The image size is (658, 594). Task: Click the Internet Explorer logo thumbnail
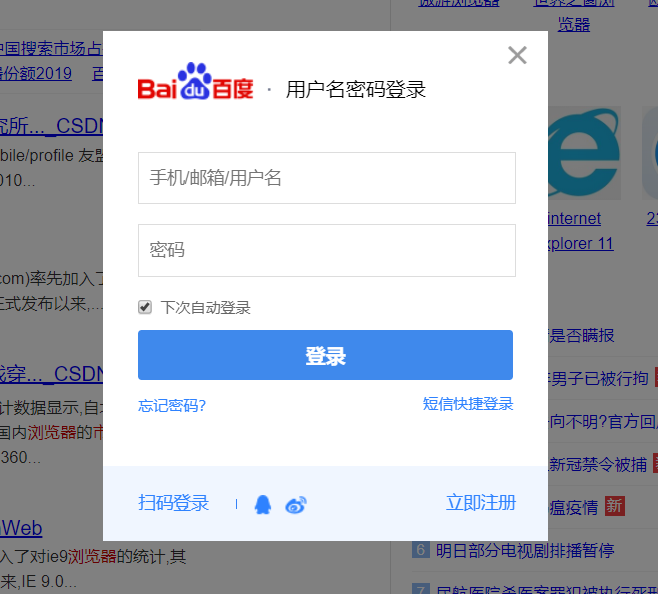584,153
